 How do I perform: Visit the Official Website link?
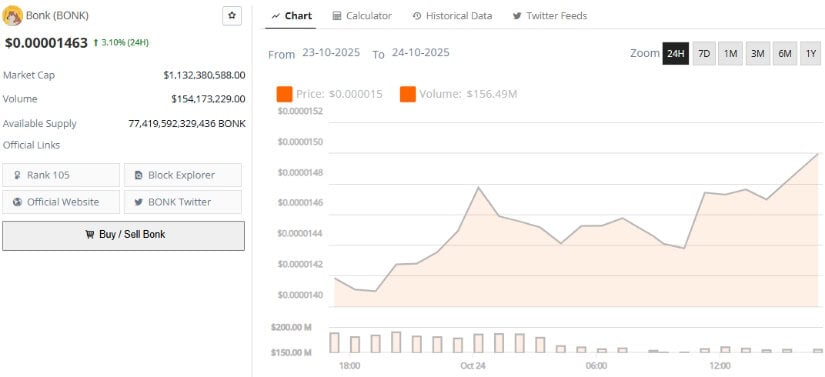point(61,202)
